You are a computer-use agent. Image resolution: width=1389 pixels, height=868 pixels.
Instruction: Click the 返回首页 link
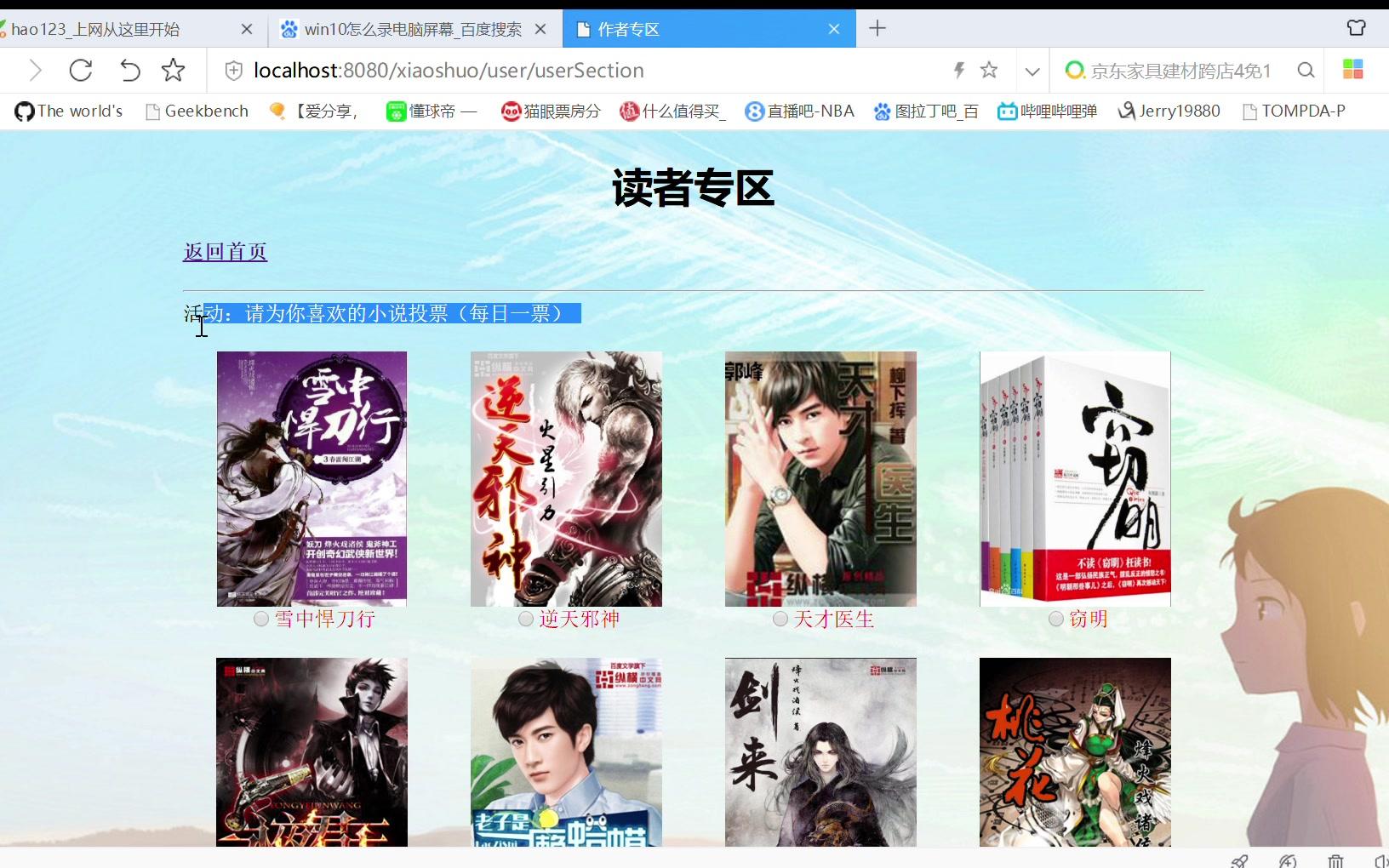[x=226, y=252]
